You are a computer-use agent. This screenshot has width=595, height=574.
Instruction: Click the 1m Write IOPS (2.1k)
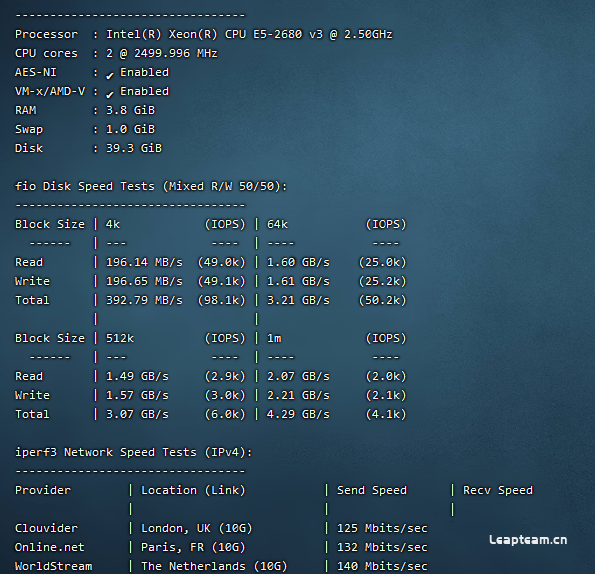386,395
